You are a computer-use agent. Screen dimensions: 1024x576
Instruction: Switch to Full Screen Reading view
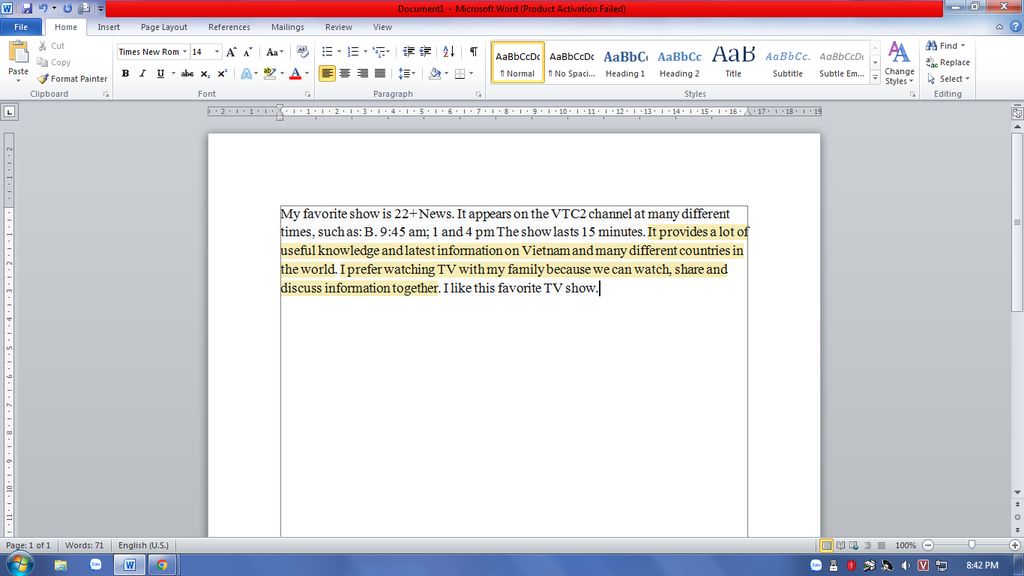pyautogui.click(x=840, y=545)
